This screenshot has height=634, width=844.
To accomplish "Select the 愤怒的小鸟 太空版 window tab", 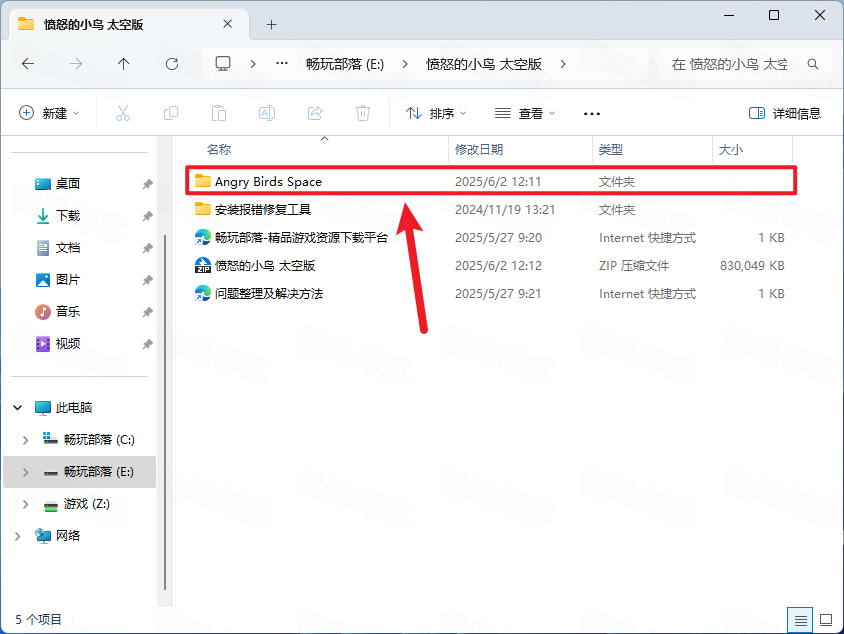I will click(x=129, y=24).
